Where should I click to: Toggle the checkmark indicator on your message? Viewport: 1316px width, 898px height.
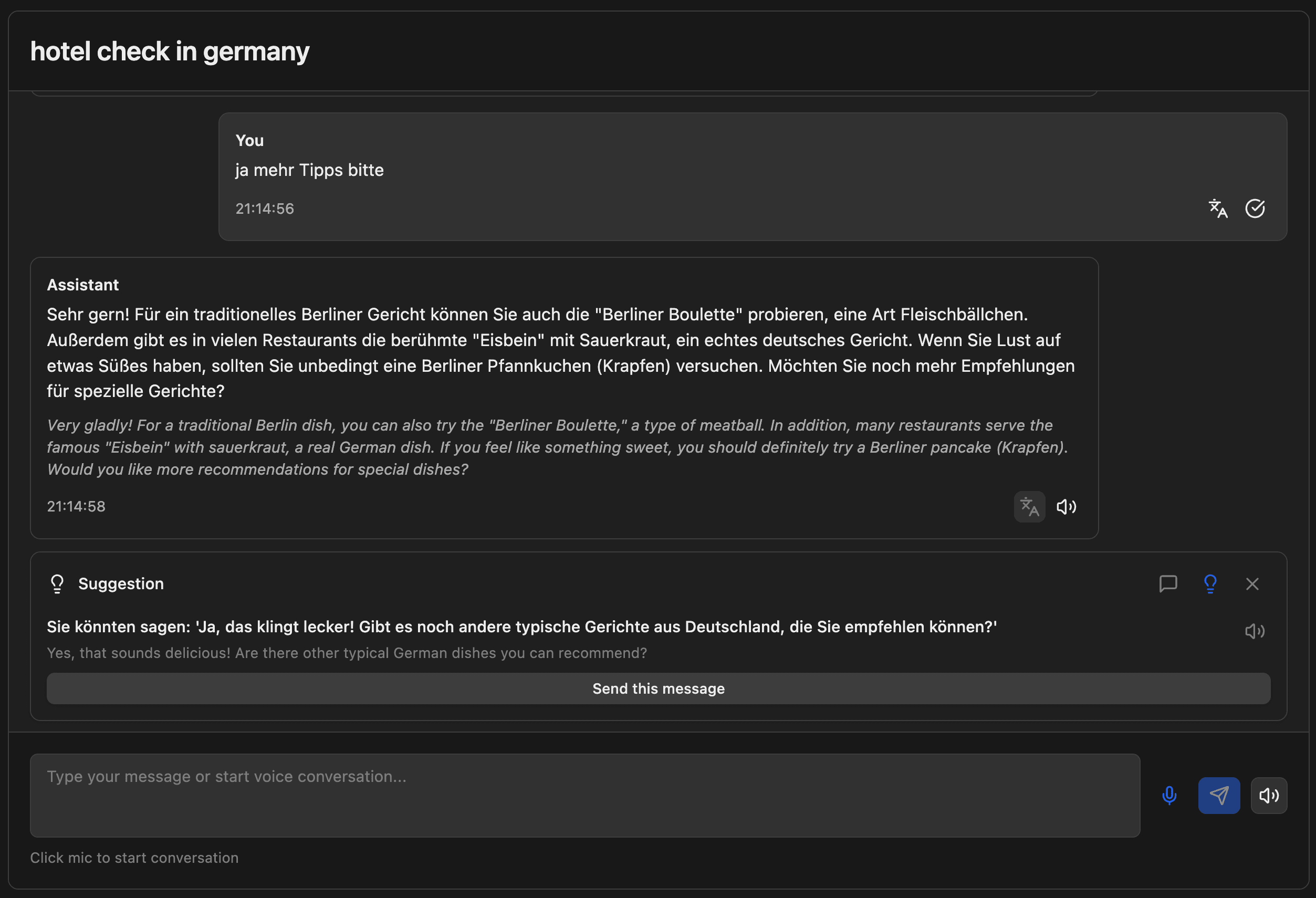(x=1256, y=208)
